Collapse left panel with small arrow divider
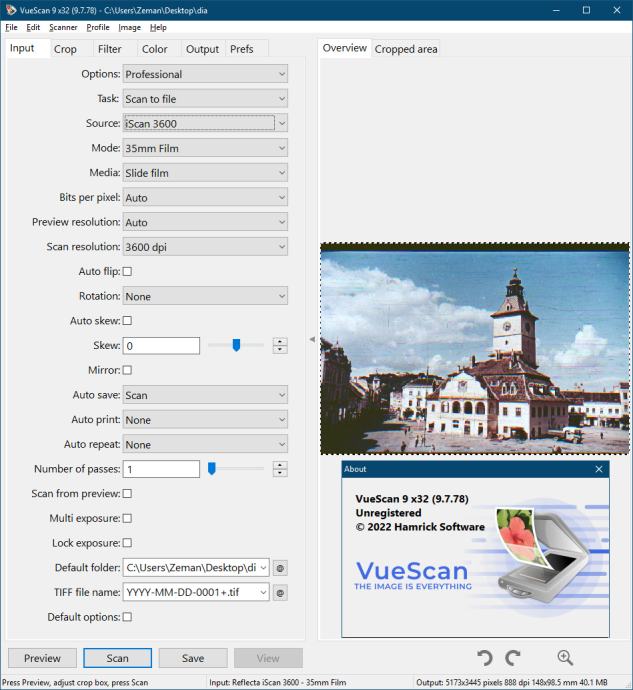633x690 pixels. click(312, 339)
